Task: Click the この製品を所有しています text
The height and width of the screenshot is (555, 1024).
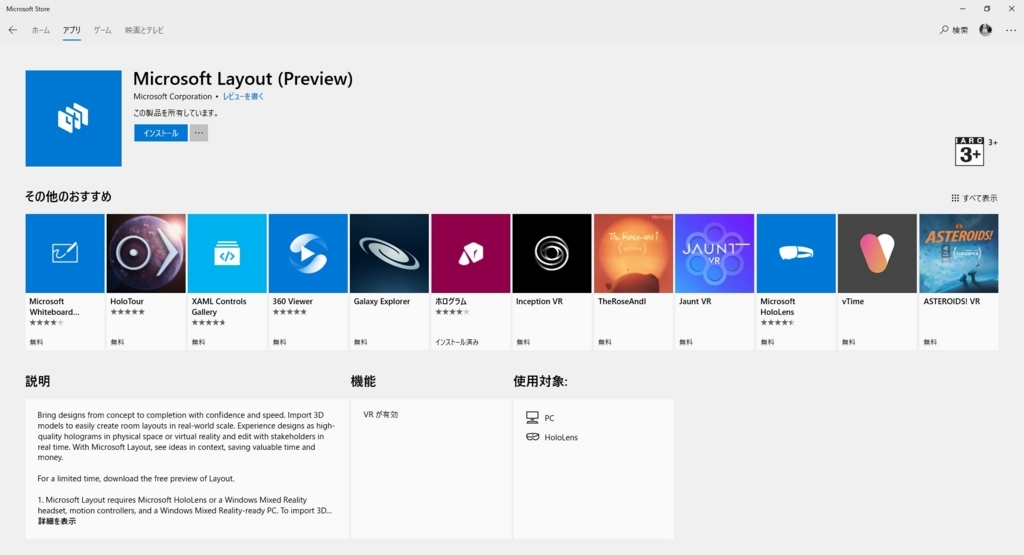Action: 176,113
